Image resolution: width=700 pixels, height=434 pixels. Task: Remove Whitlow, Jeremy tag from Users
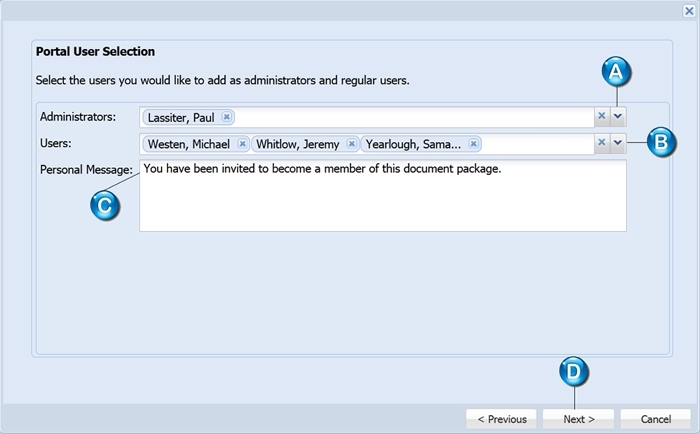tap(352, 144)
